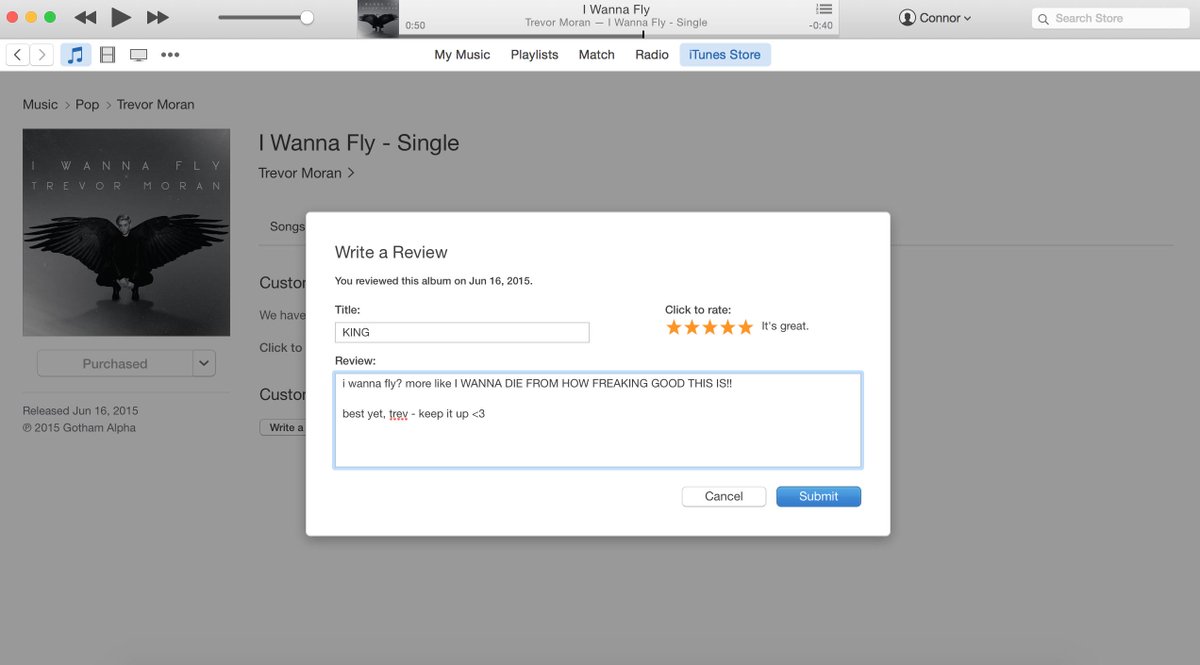Expand the dropdown arrow beside Purchased
Viewport: 1200px width, 665px height.
(x=204, y=364)
